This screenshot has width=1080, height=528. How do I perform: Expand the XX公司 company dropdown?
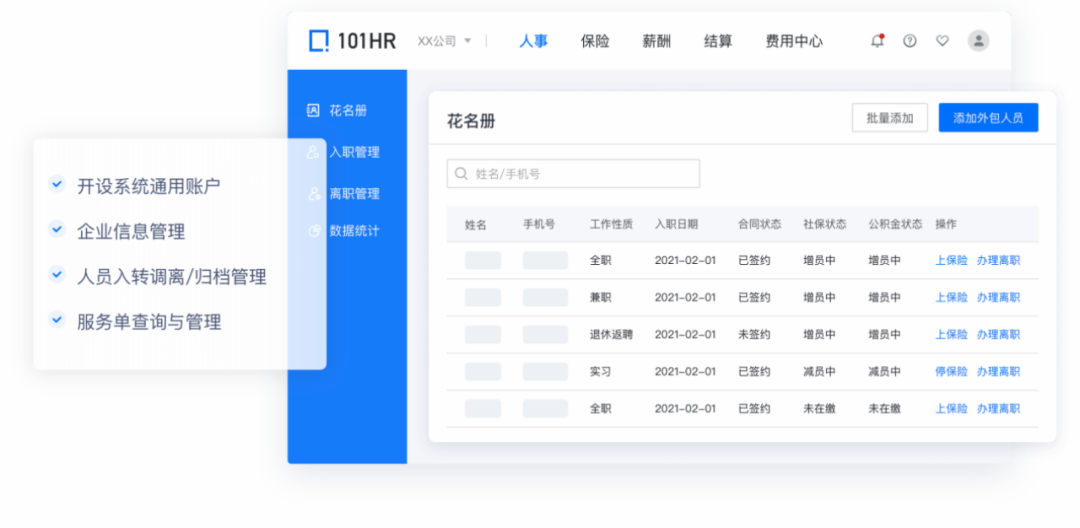pos(445,41)
